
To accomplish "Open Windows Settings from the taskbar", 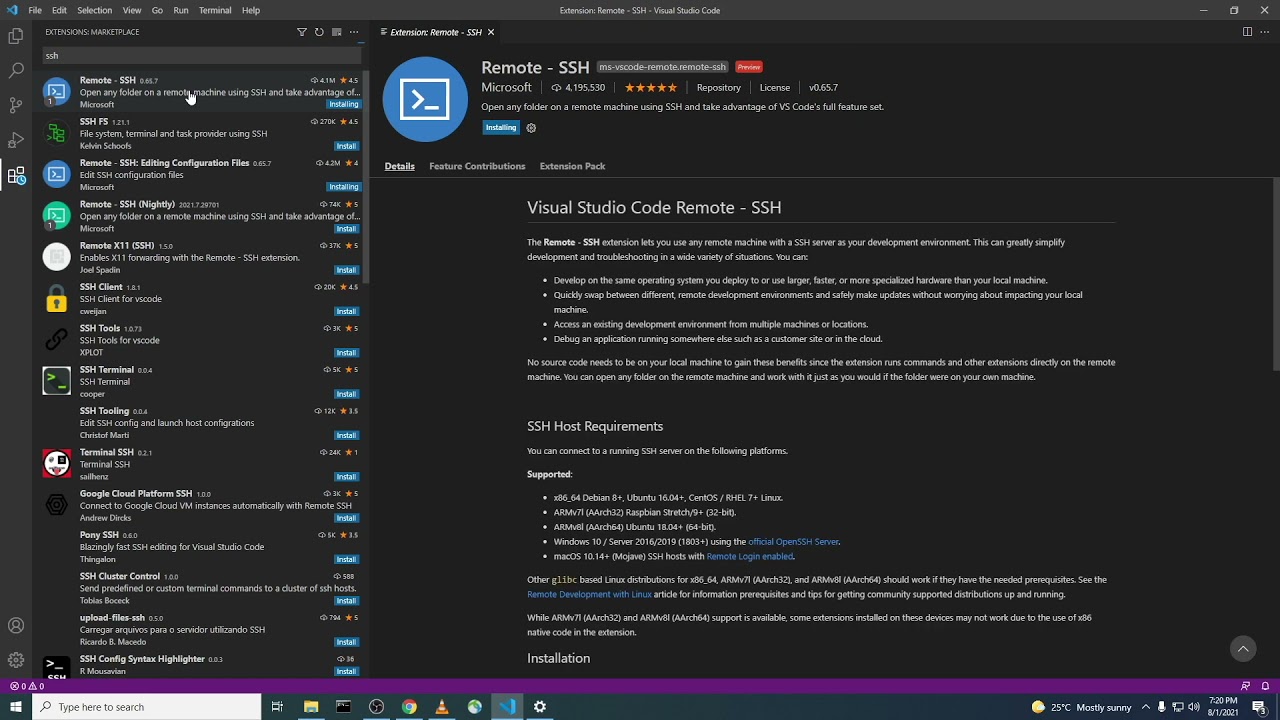I will coord(540,707).
